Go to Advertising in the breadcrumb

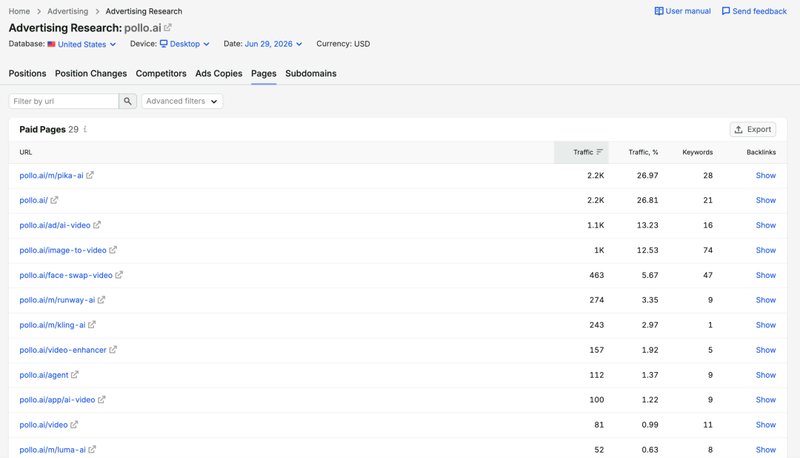[x=67, y=11]
